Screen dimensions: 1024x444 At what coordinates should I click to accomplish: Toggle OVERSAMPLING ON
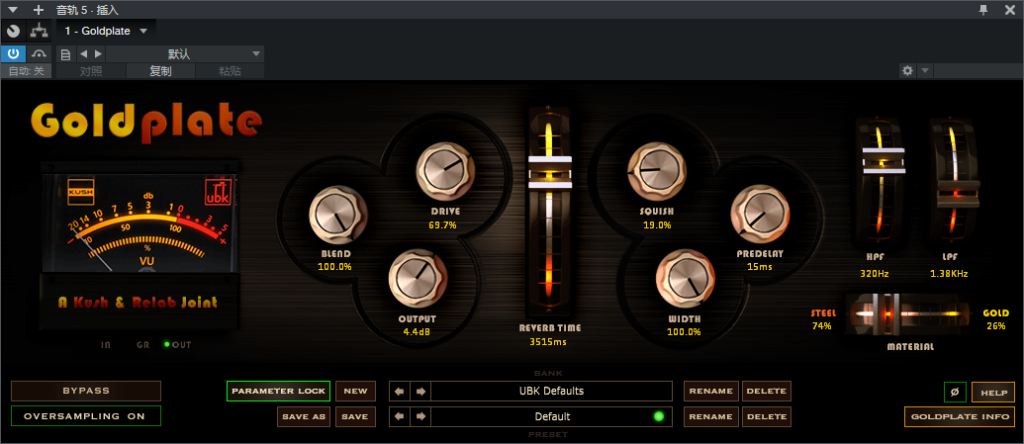pyautogui.click(x=86, y=416)
